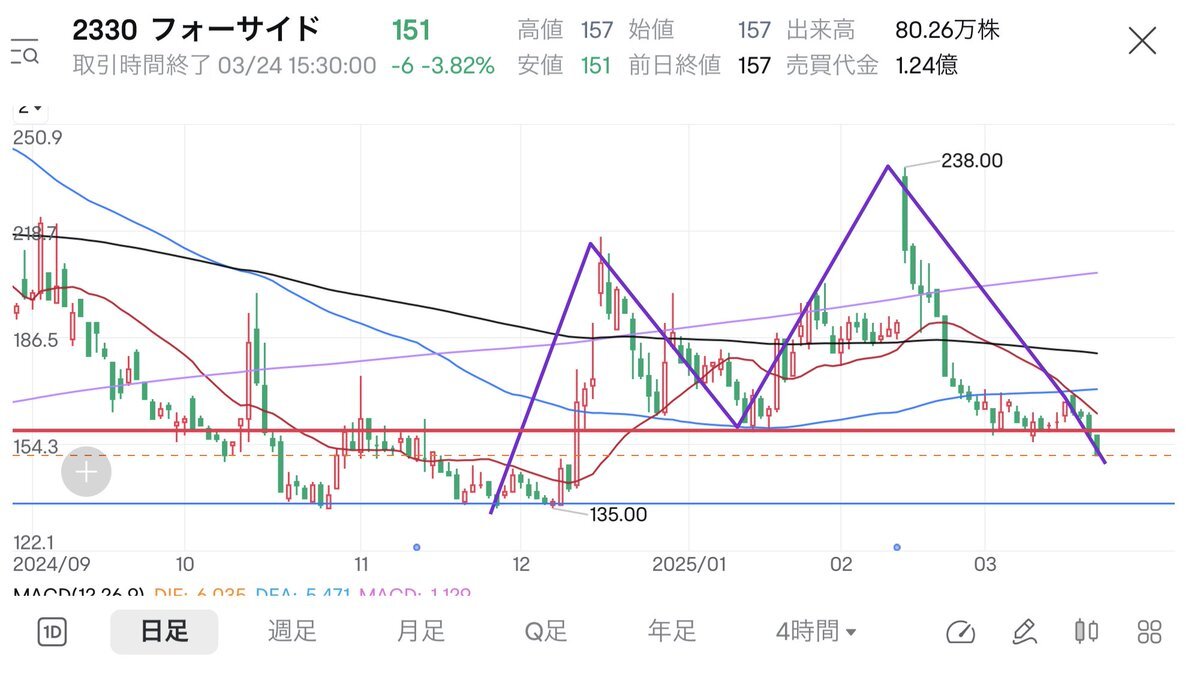Viewport: 1200px width, 675px height.
Task: Switch to the 日足 daily tab
Action: (x=164, y=632)
